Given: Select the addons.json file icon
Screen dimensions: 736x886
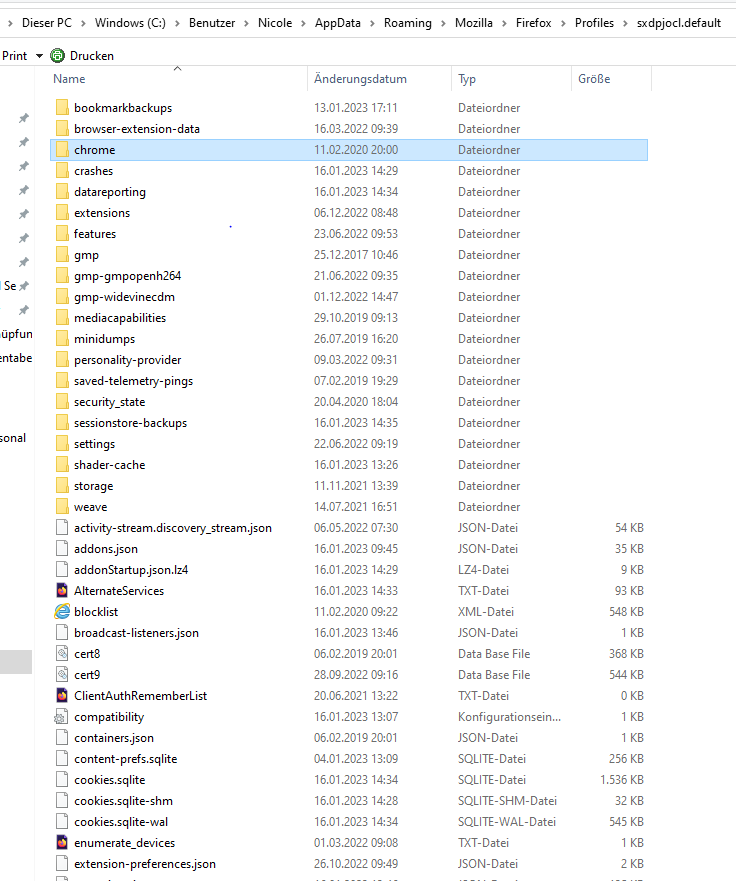Looking at the screenshot, I should (62, 548).
